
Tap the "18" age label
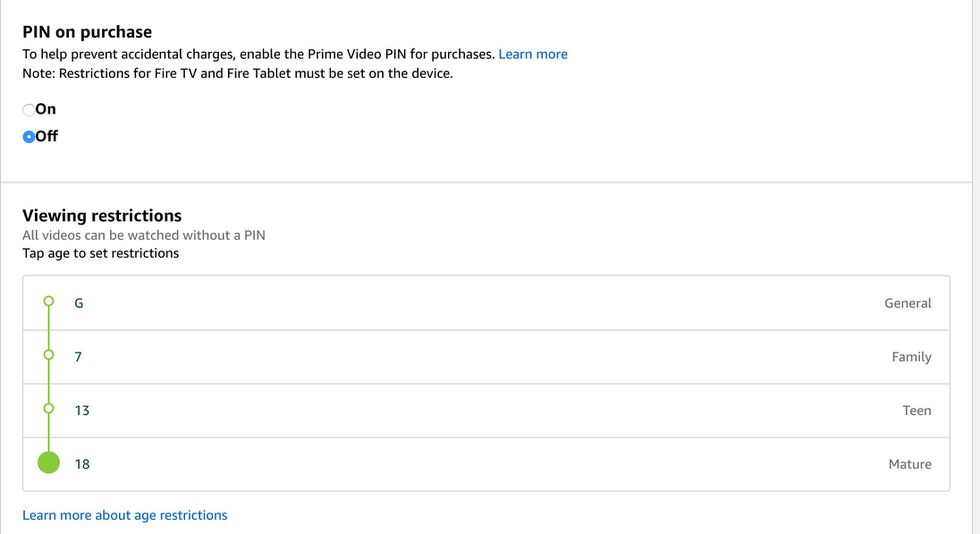pyautogui.click(x=82, y=464)
